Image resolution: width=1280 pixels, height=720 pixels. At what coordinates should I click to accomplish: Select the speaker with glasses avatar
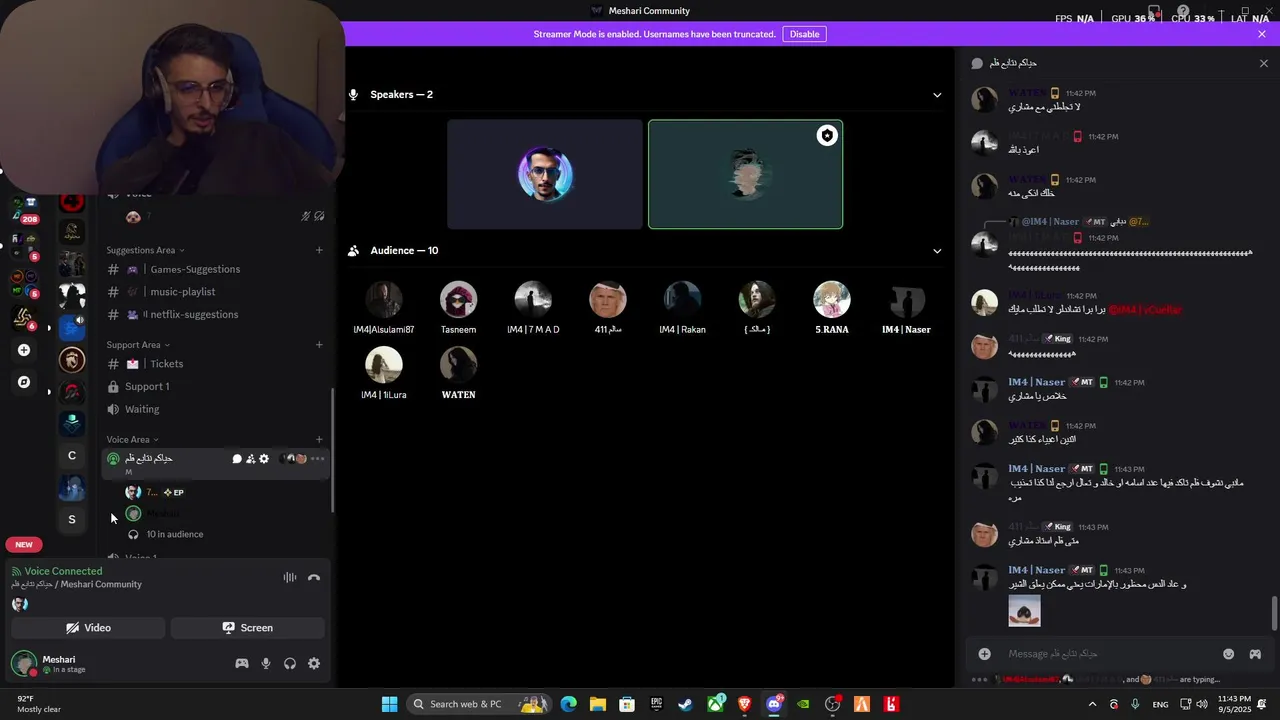[x=545, y=174]
